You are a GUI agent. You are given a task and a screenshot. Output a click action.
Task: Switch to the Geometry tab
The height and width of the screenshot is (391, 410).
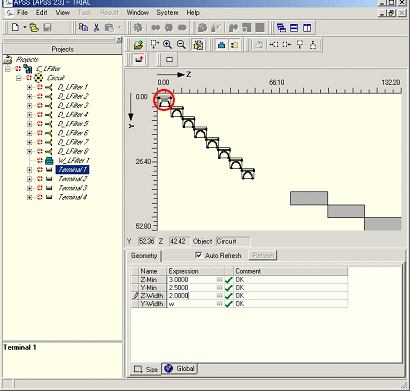pos(144,256)
